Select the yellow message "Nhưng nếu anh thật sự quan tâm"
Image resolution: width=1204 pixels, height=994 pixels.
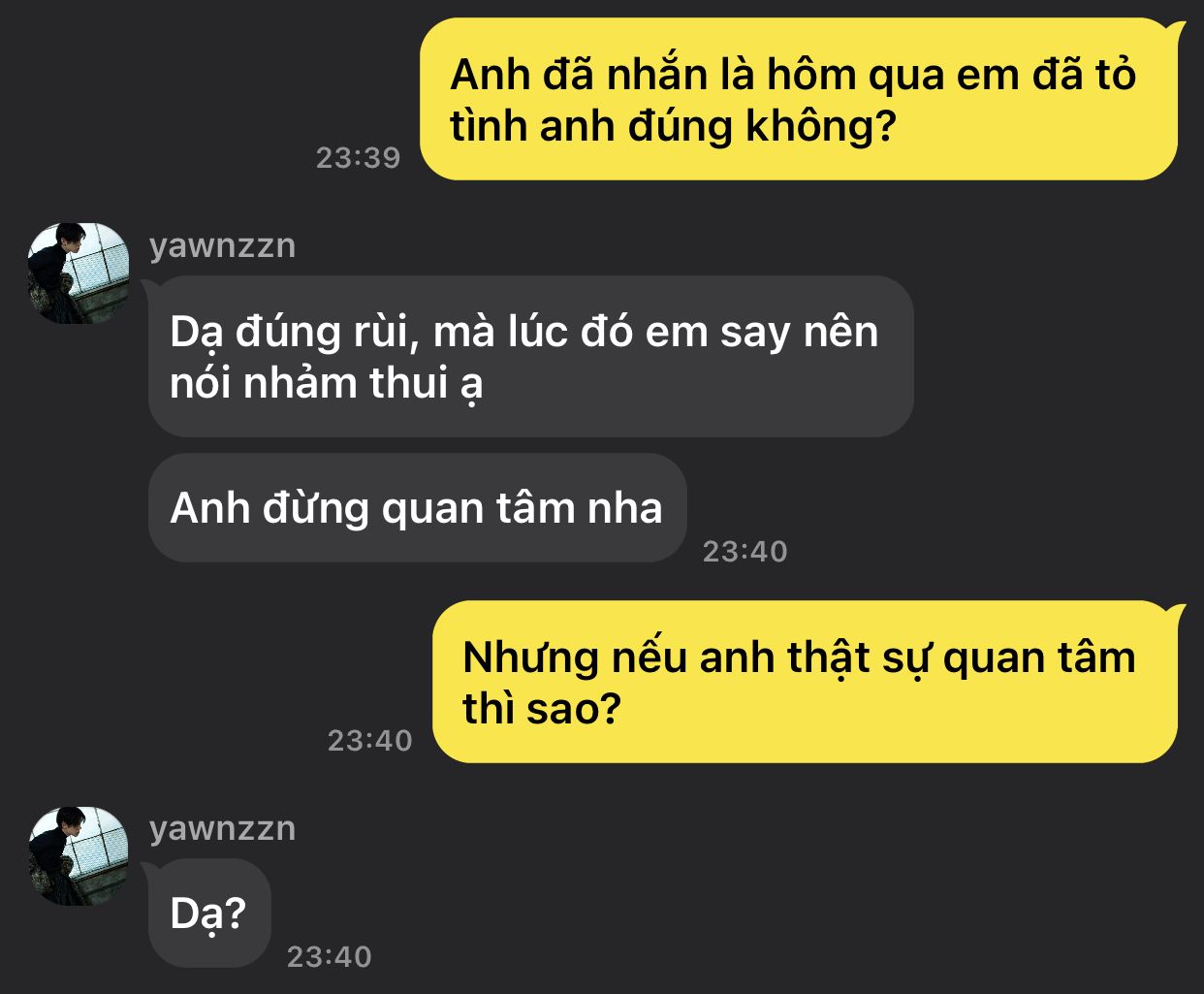[805, 682]
